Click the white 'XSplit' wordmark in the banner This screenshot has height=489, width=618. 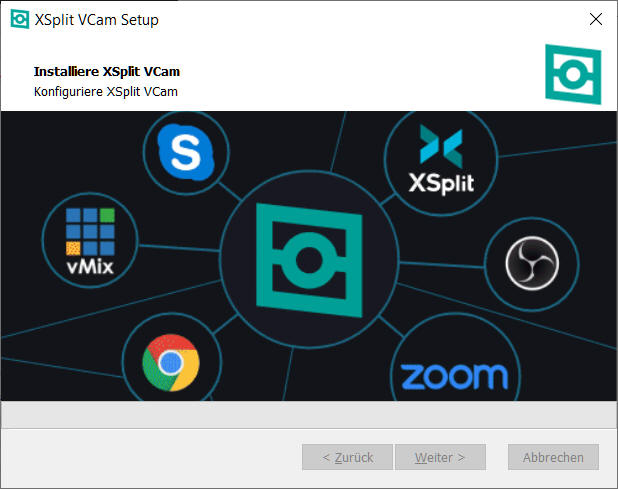pos(441,183)
